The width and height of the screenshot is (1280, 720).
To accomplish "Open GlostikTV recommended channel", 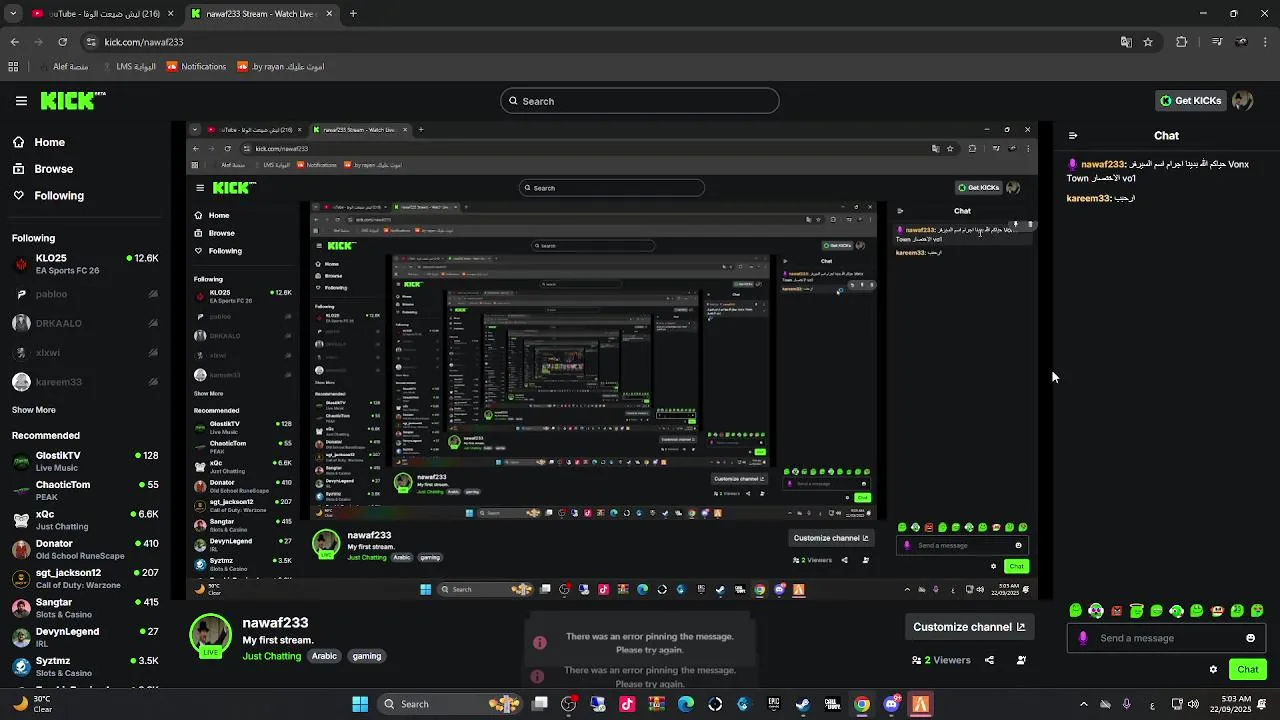I will [x=84, y=461].
